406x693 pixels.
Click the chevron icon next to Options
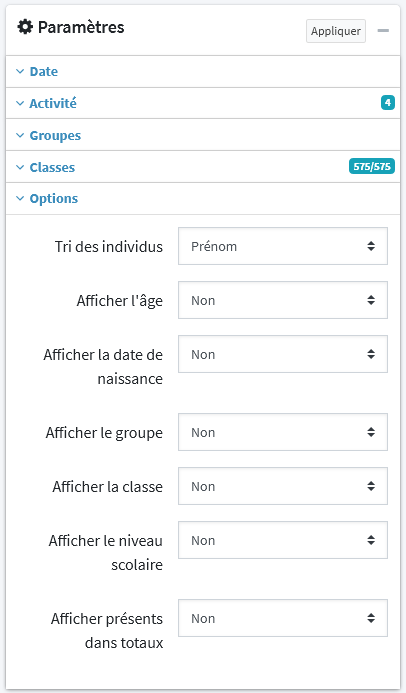[x=20, y=198]
